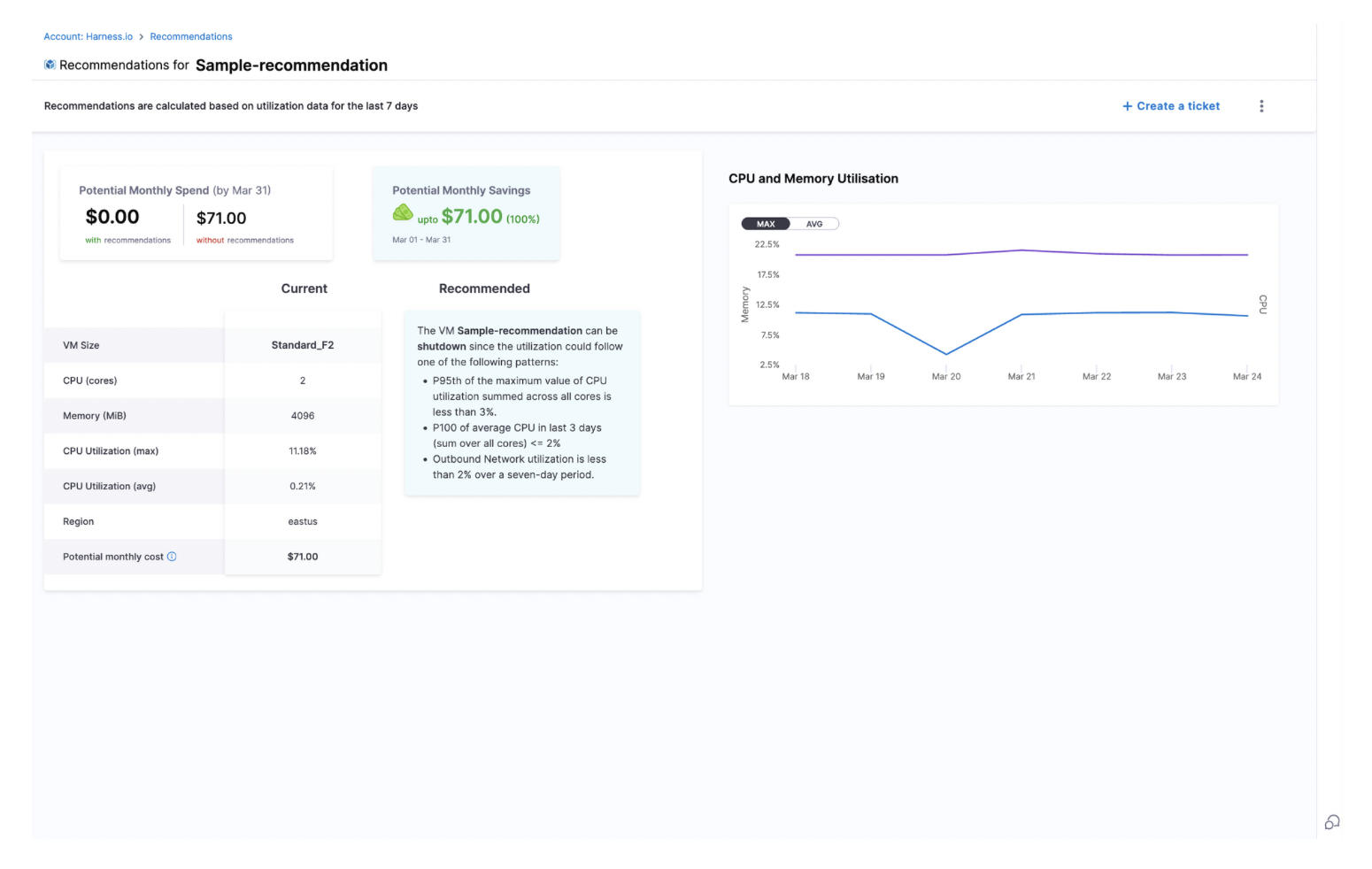1372x869 pixels.
Task: Click the Potential Monthly Spend card
Action: tap(196, 213)
